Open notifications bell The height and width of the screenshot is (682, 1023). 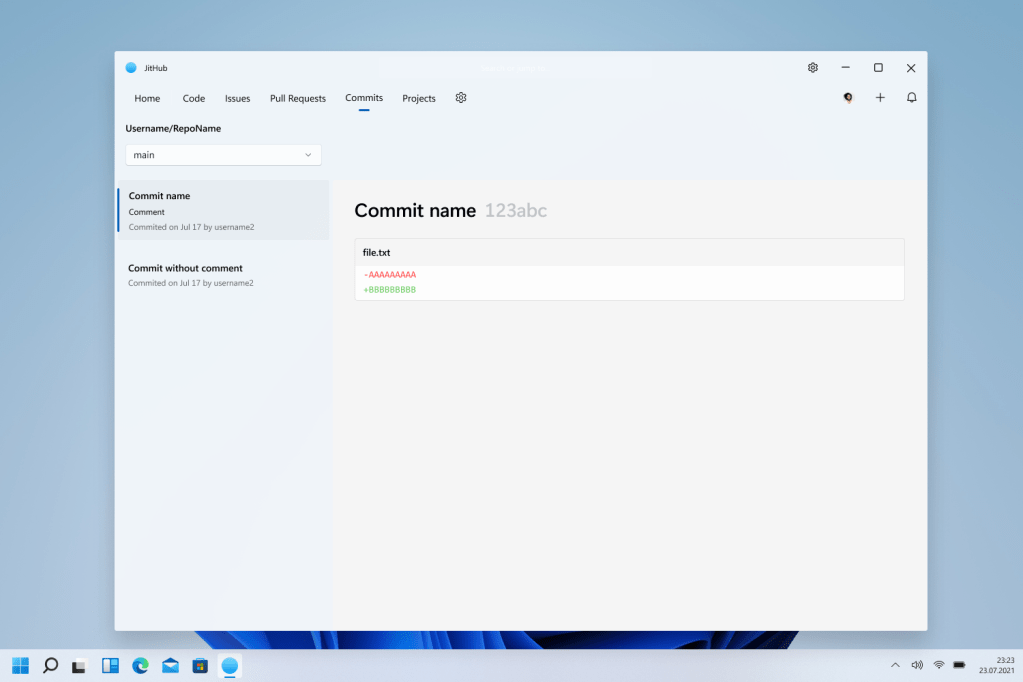point(911,98)
